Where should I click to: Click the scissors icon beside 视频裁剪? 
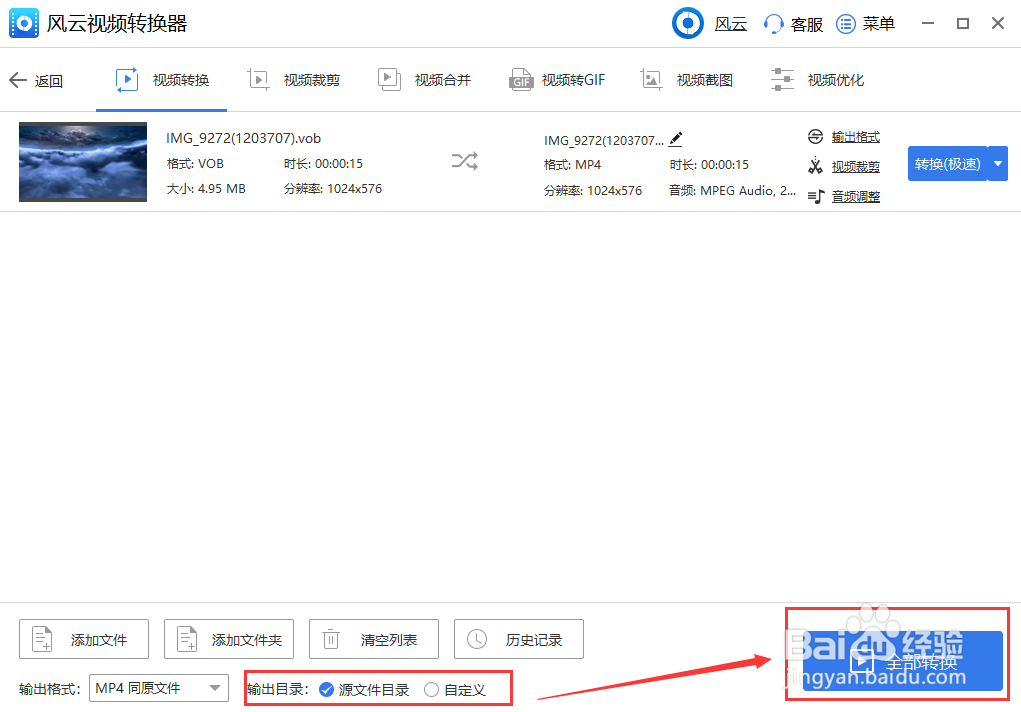pos(815,165)
